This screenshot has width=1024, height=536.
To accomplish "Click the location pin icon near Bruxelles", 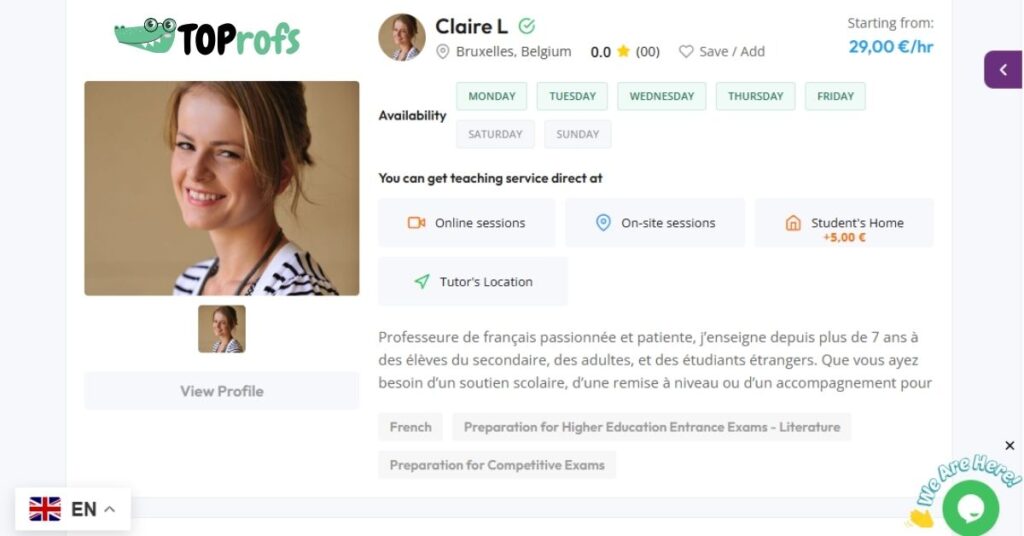I will coord(443,52).
